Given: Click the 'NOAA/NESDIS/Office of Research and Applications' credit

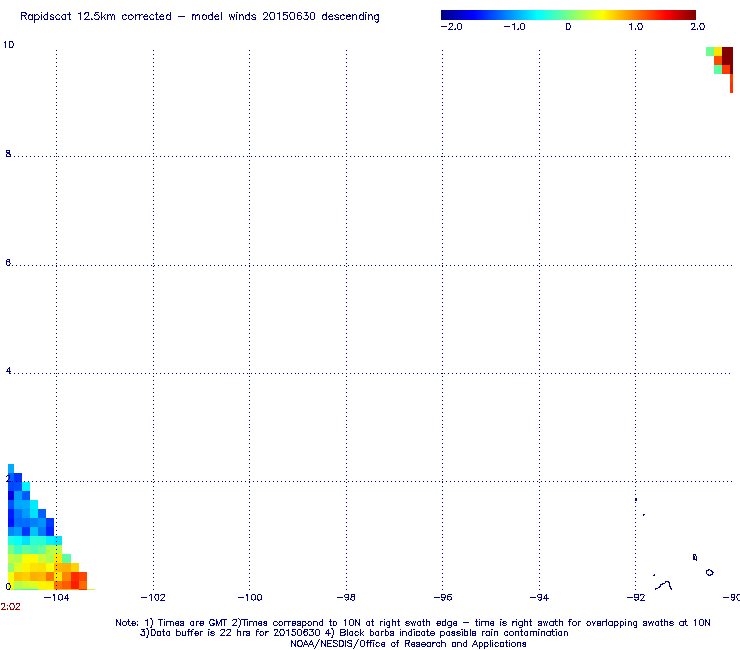Looking at the screenshot, I should (x=408, y=644).
